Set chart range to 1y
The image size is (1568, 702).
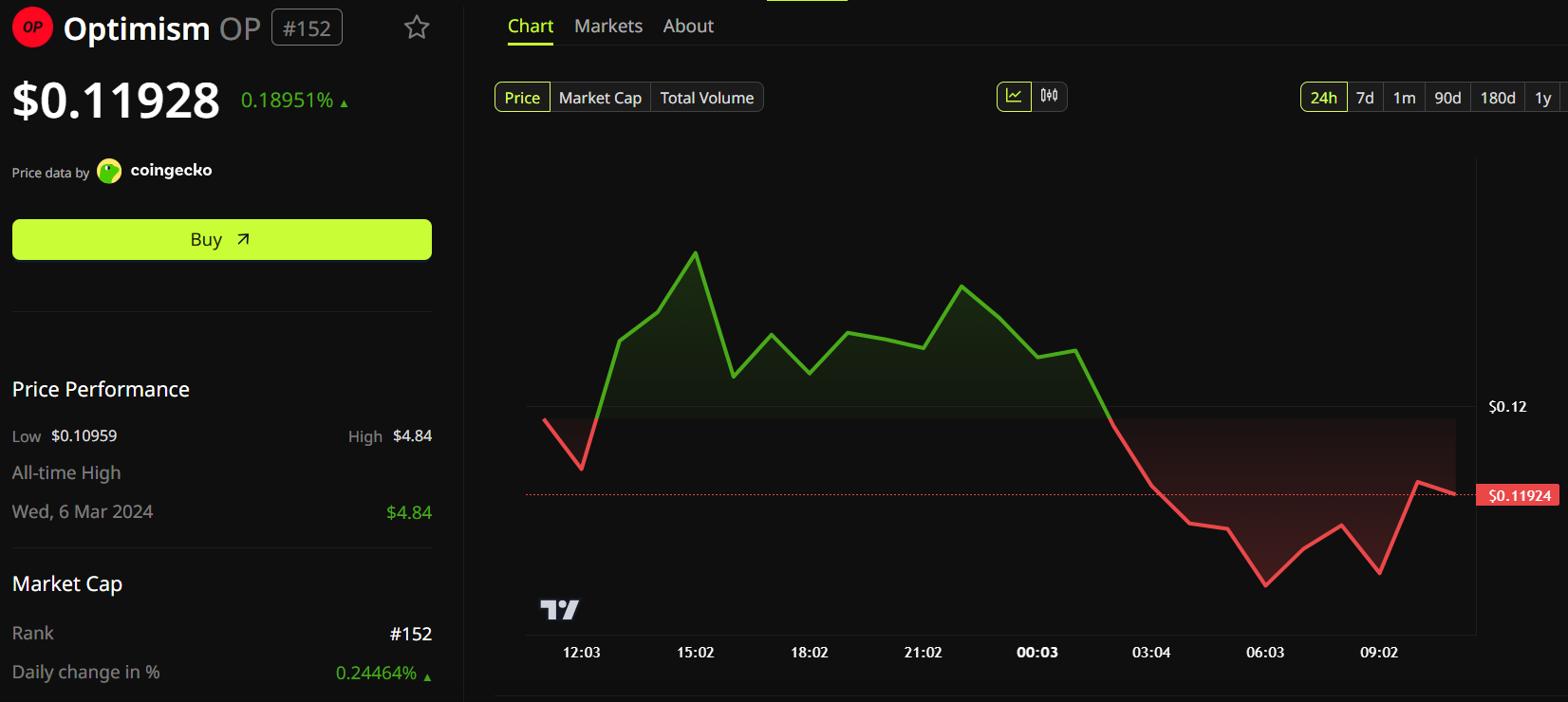(x=1542, y=98)
